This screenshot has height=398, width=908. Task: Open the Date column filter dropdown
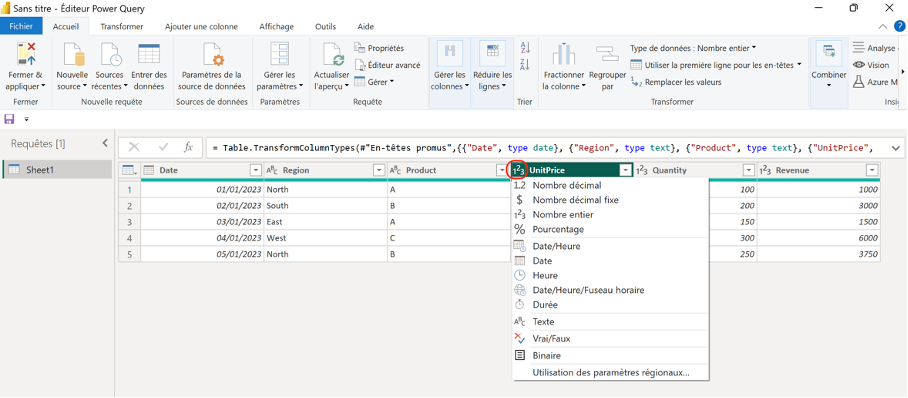click(255, 170)
